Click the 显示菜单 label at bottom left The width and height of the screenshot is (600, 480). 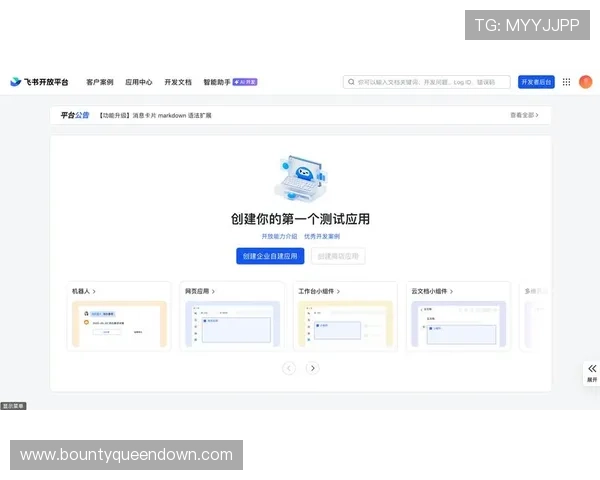(x=13, y=406)
